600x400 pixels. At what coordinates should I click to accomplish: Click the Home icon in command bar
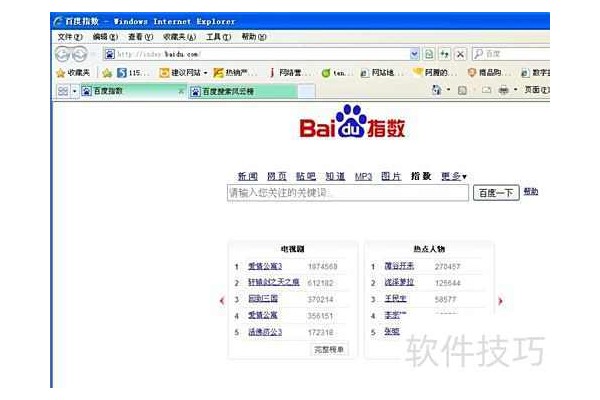(x=436, y=90)
